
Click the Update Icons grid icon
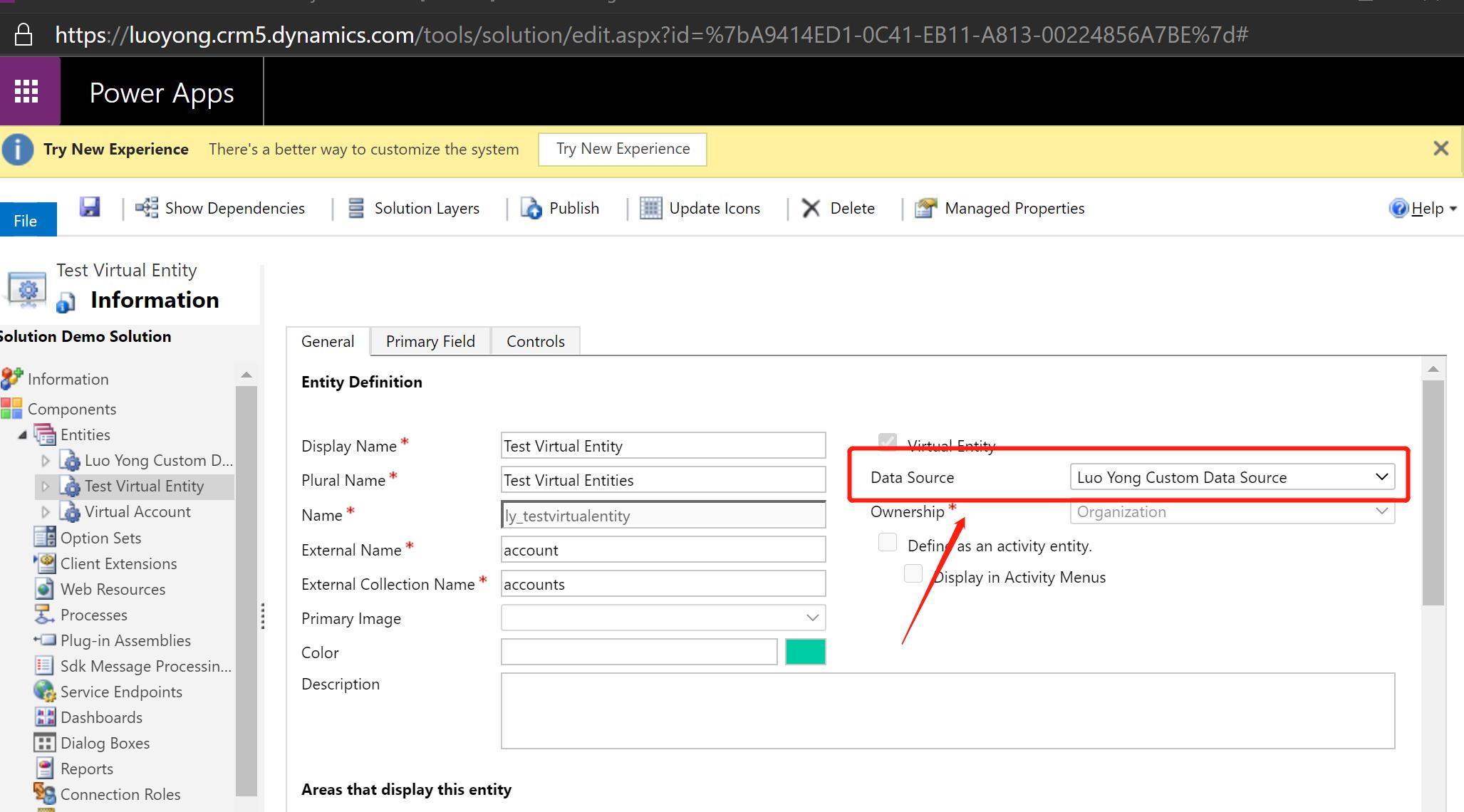click(x=650, y=208)
